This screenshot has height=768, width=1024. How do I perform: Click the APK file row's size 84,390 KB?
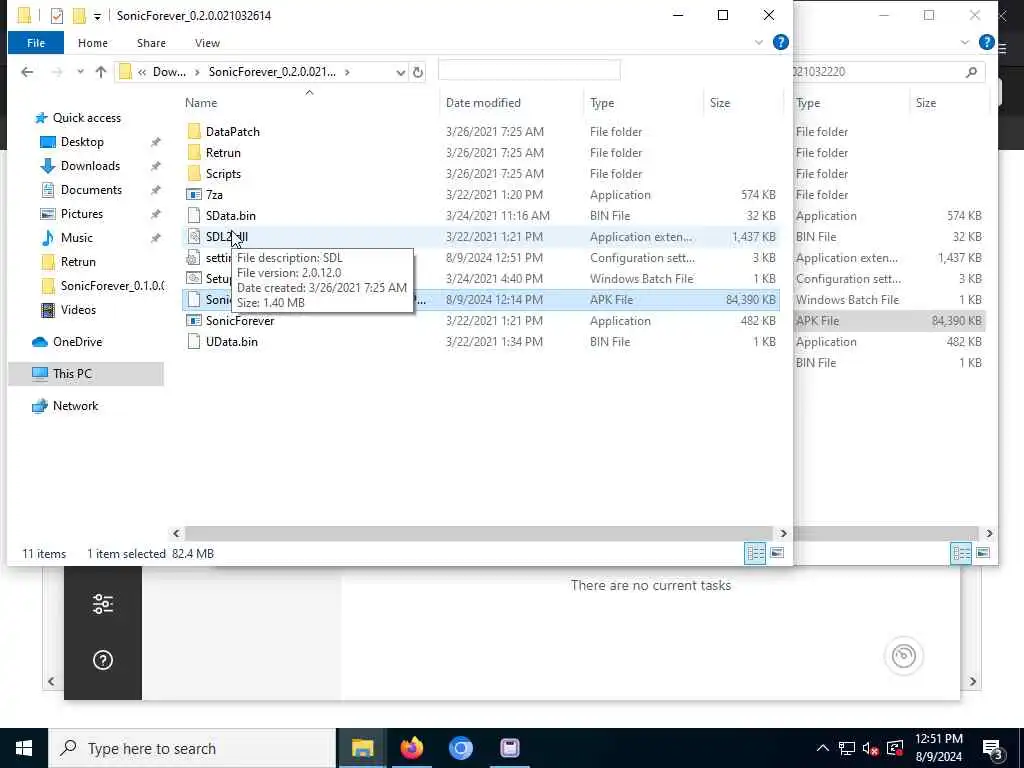750,300
